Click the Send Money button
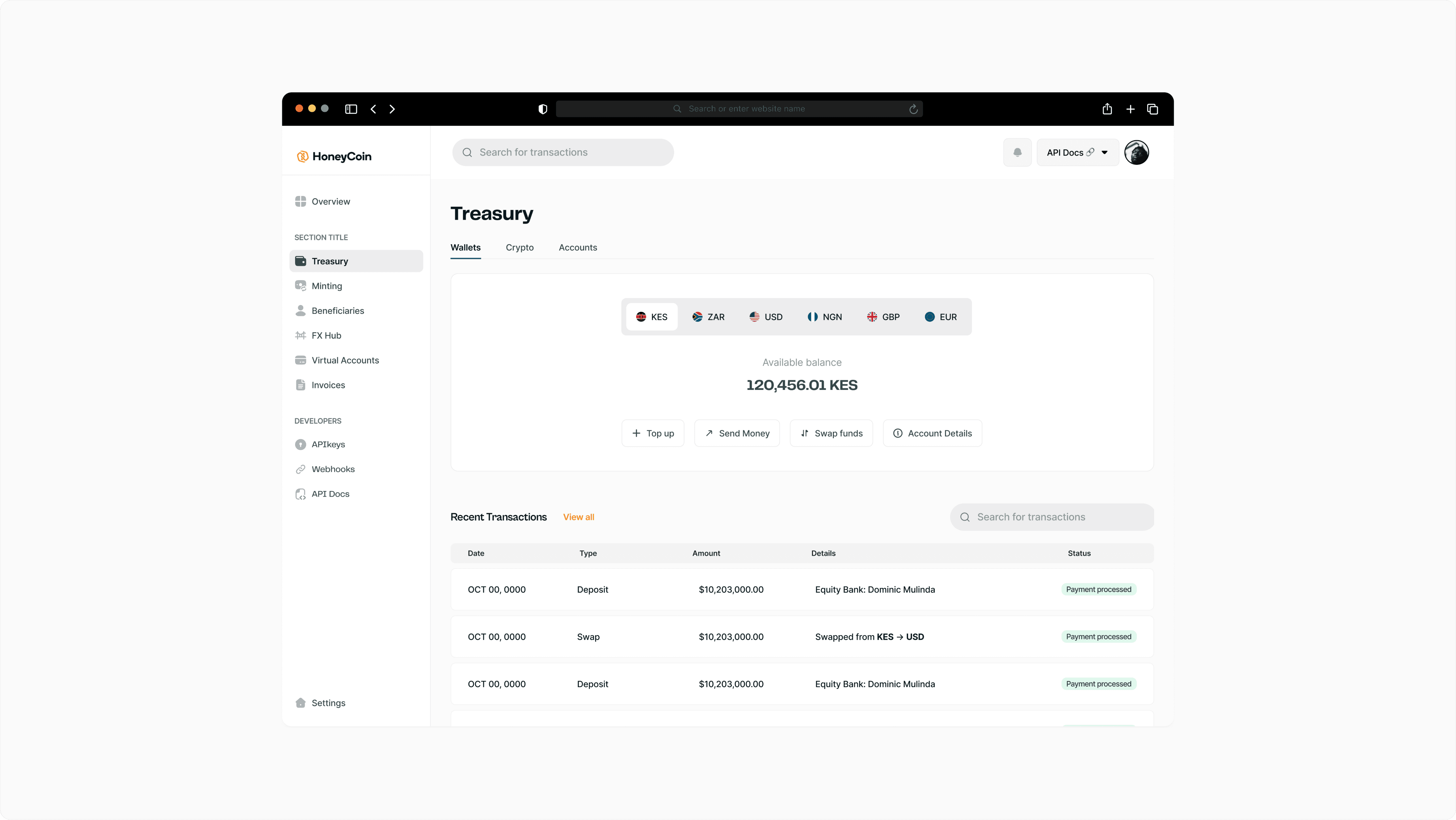The width and height of the screenshot is (1456, 820). 736,433
